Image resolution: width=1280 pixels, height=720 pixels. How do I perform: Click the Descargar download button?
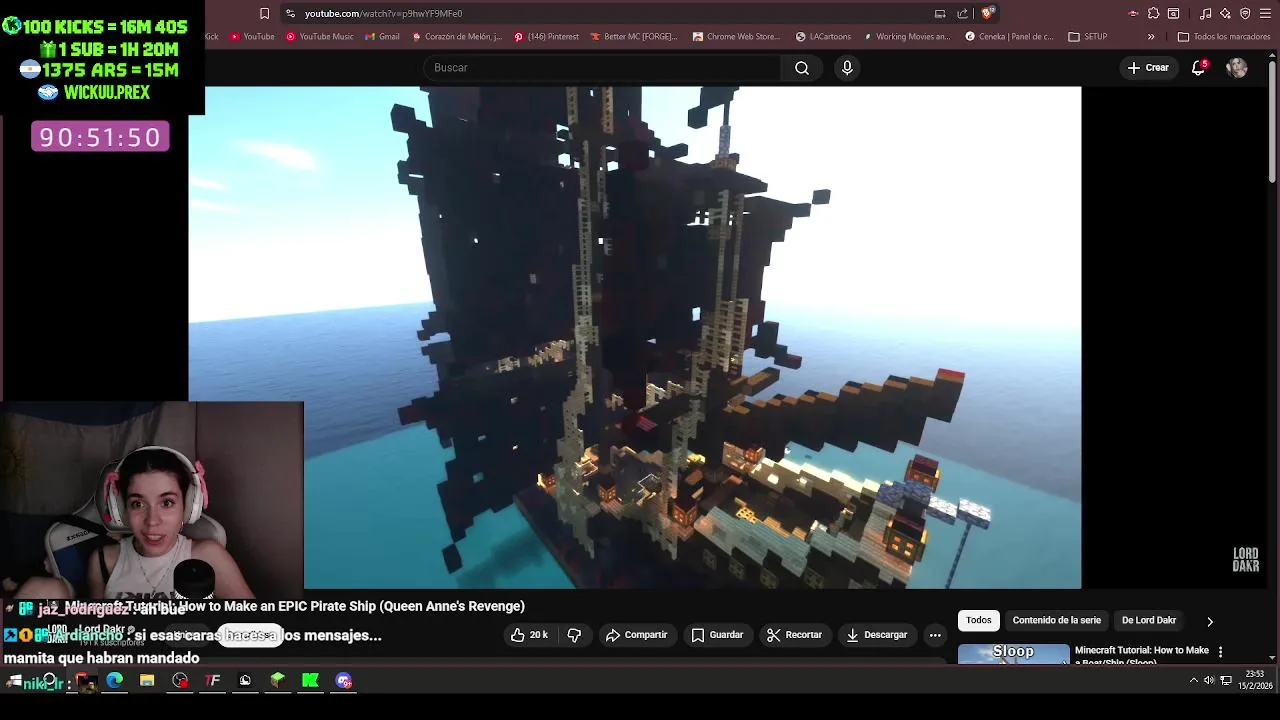coord(877,635)
